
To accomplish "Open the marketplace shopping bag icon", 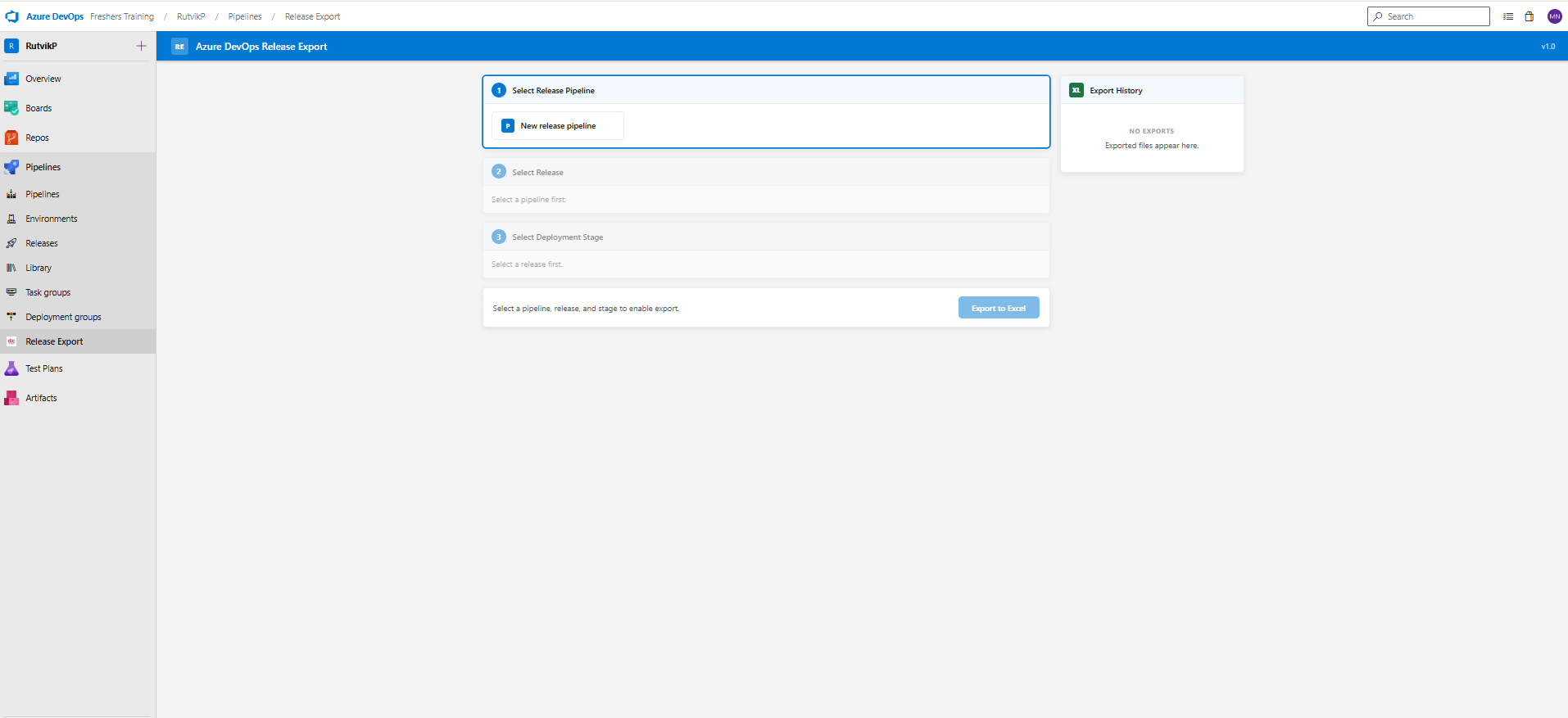I will tap(1529, 16).
